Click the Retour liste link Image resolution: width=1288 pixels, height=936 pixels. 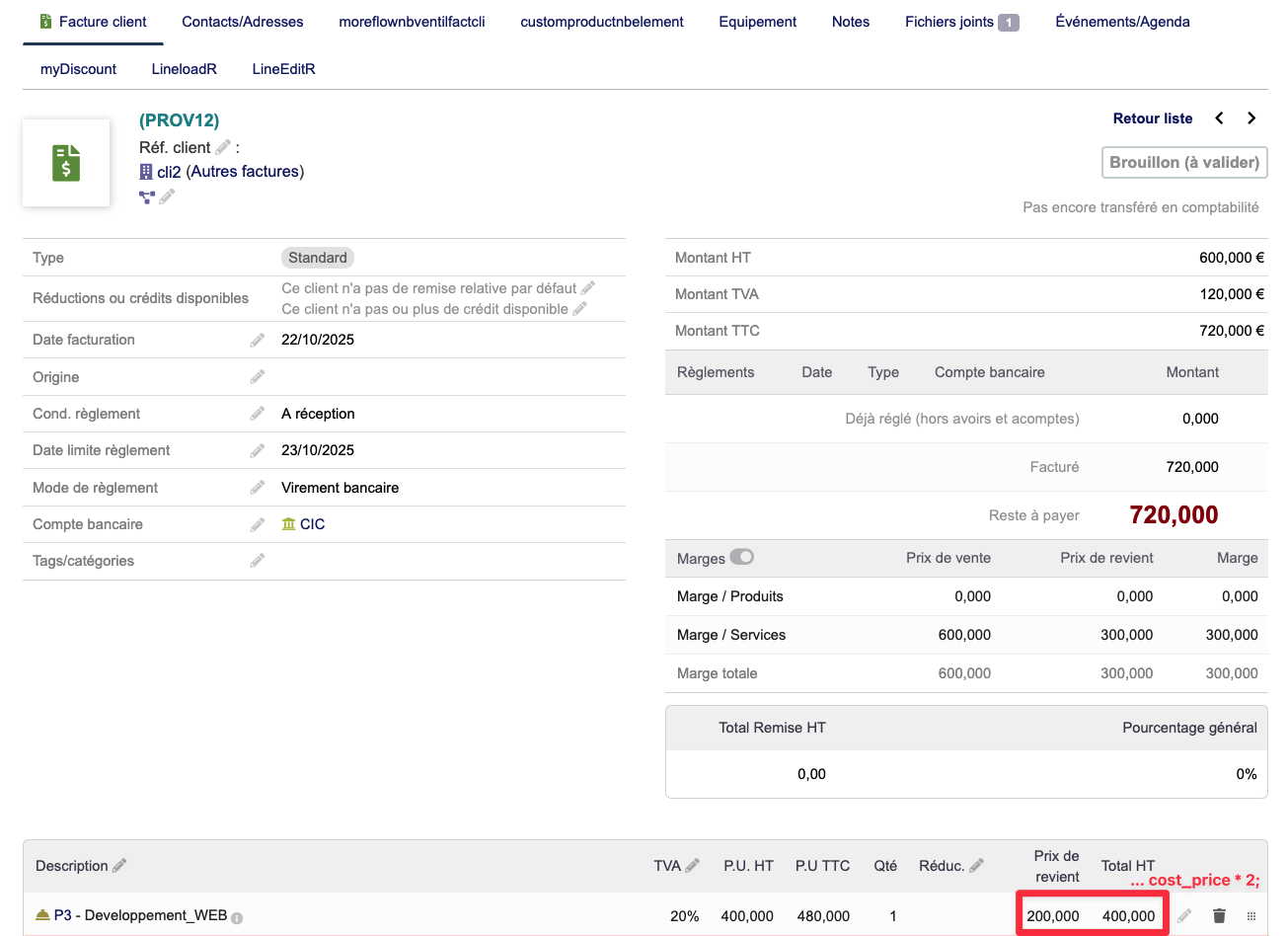1152,118
